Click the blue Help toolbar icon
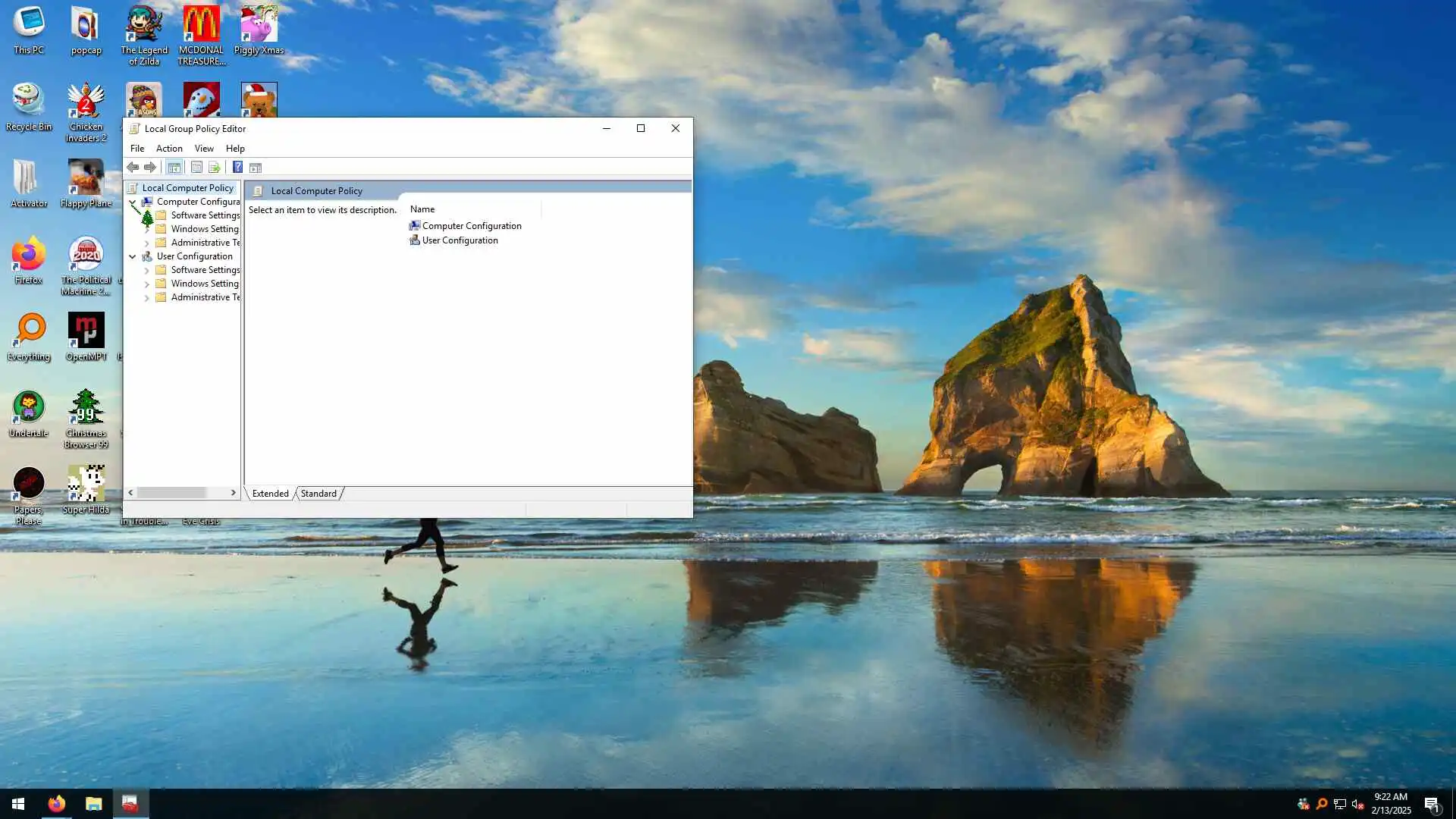Image resolution: width=1456 pixels, height=819 pixels. pos(237,168)
